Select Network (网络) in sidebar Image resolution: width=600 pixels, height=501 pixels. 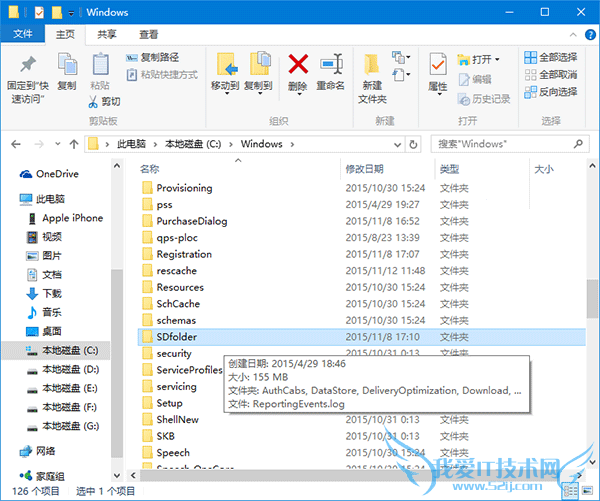tap(38, 451)
